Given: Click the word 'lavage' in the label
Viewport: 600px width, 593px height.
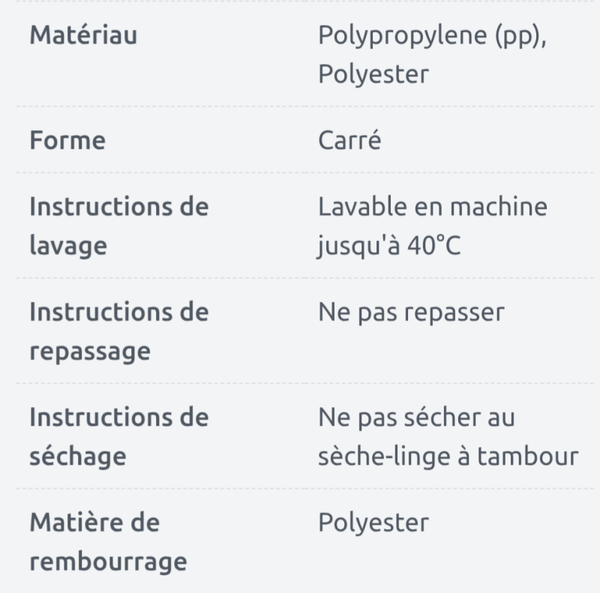Looking at the screenshot, I should [68, 246].
